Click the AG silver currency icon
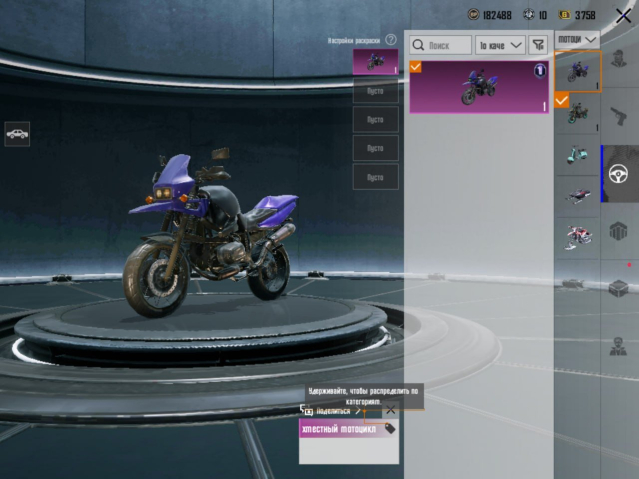Viewport: 639px width, 479px height. click(529, 15)
